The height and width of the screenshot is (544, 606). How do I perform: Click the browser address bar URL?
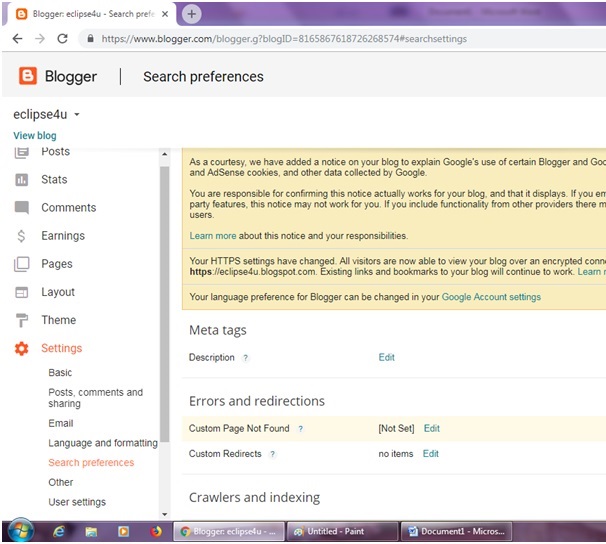284,39
